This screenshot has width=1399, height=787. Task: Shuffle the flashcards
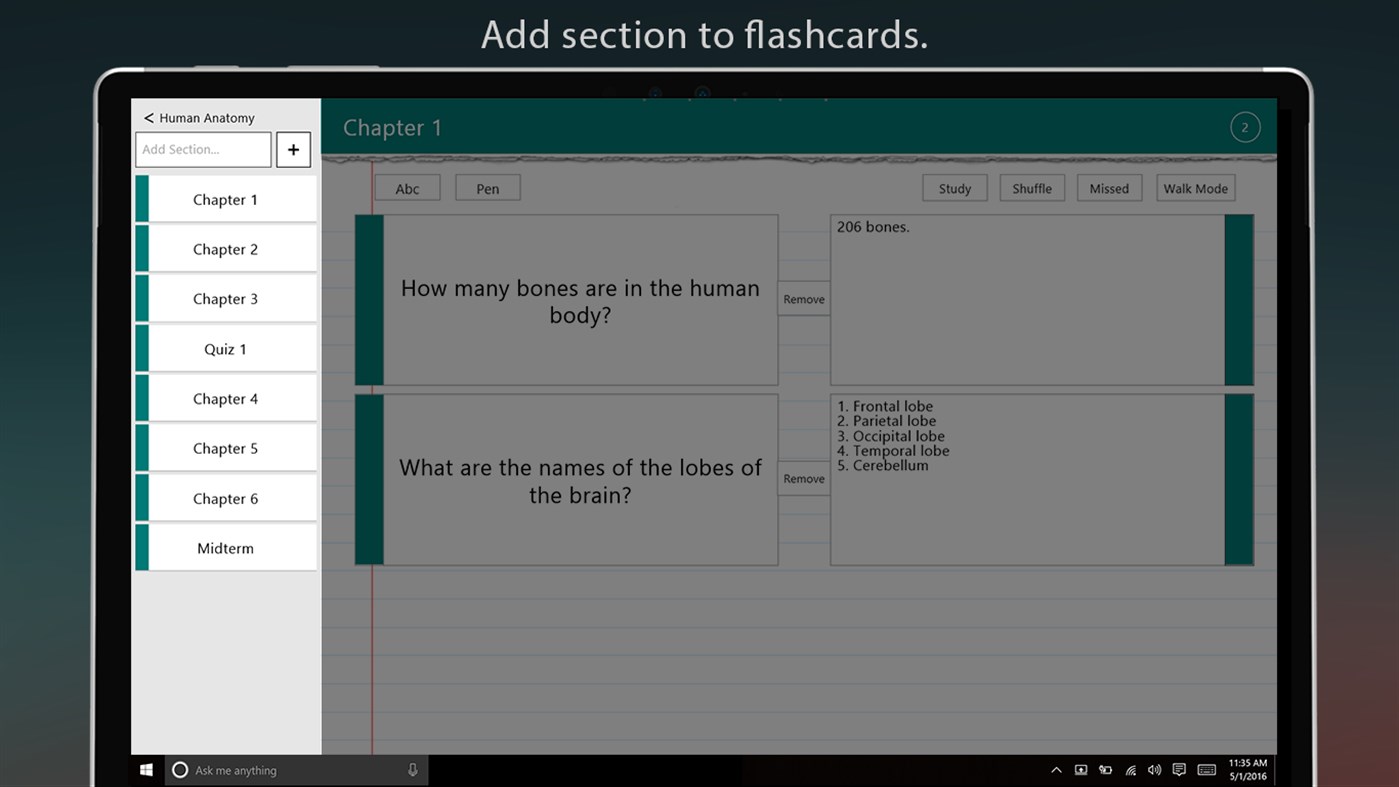coord(1032,187)
